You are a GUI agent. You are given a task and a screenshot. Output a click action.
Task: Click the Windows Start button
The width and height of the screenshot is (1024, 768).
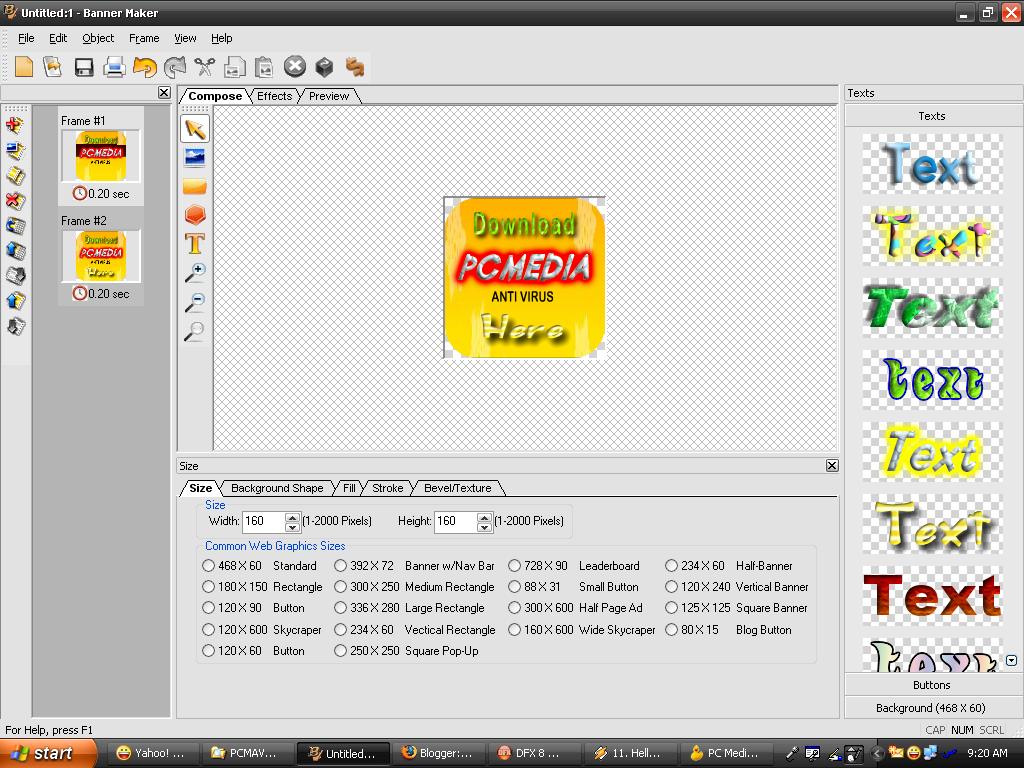click(x=48, y=753)
